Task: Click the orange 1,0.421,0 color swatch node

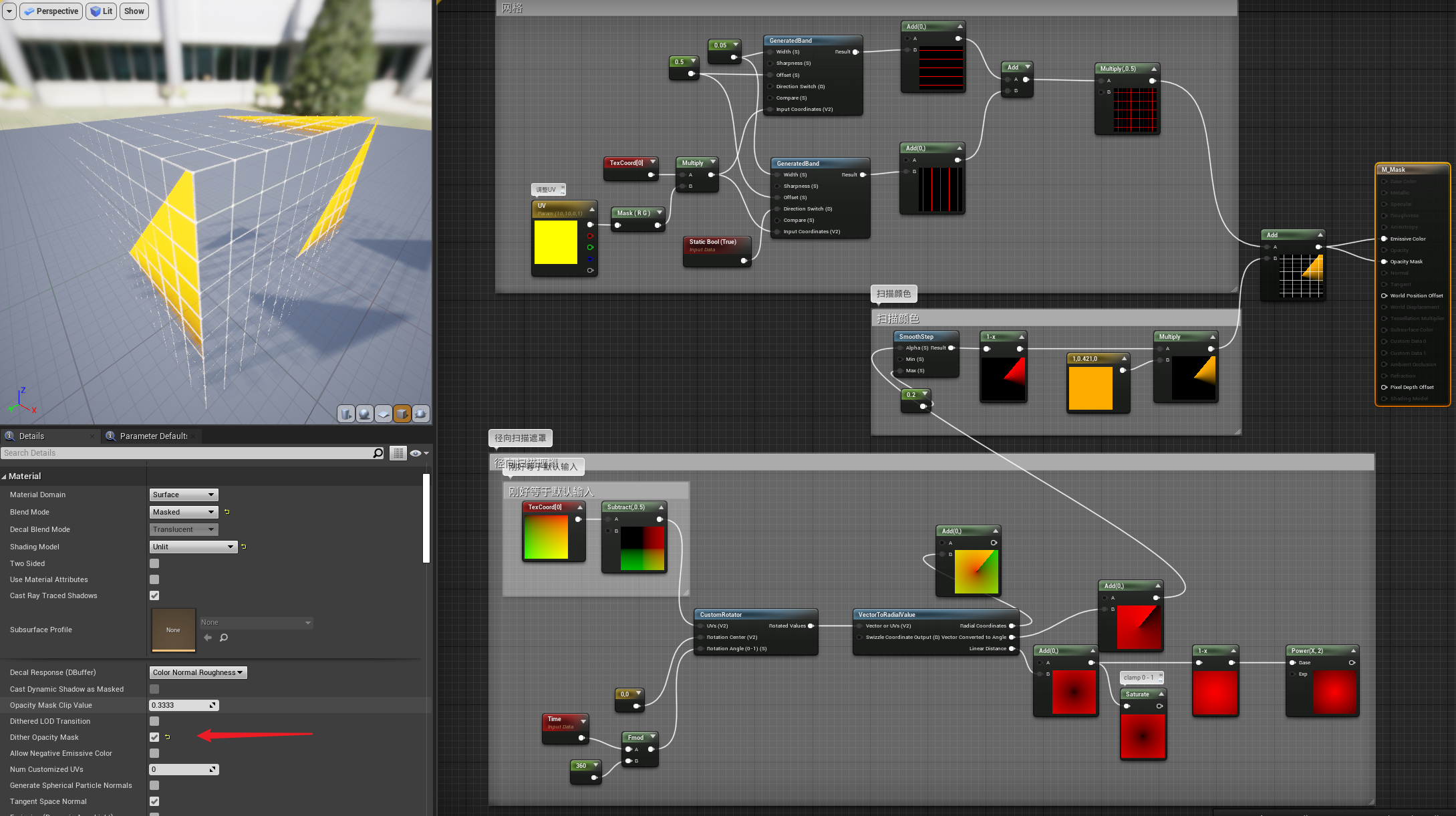Action: click(1090, 388)
